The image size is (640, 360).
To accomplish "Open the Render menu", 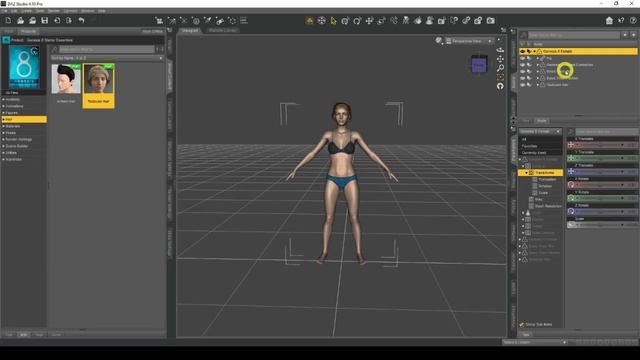I will [x=53, y=11].
